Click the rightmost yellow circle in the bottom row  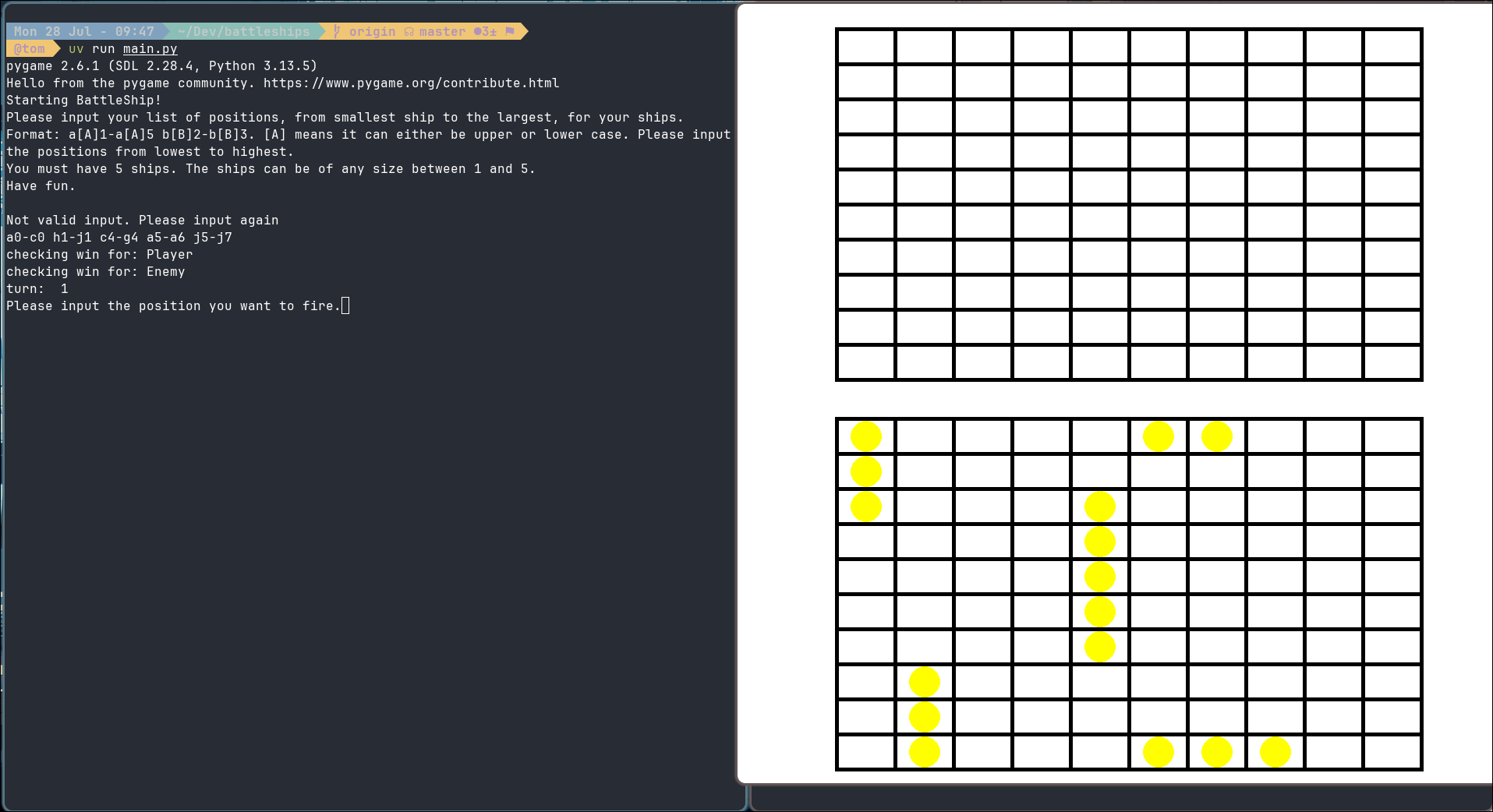1275,752
